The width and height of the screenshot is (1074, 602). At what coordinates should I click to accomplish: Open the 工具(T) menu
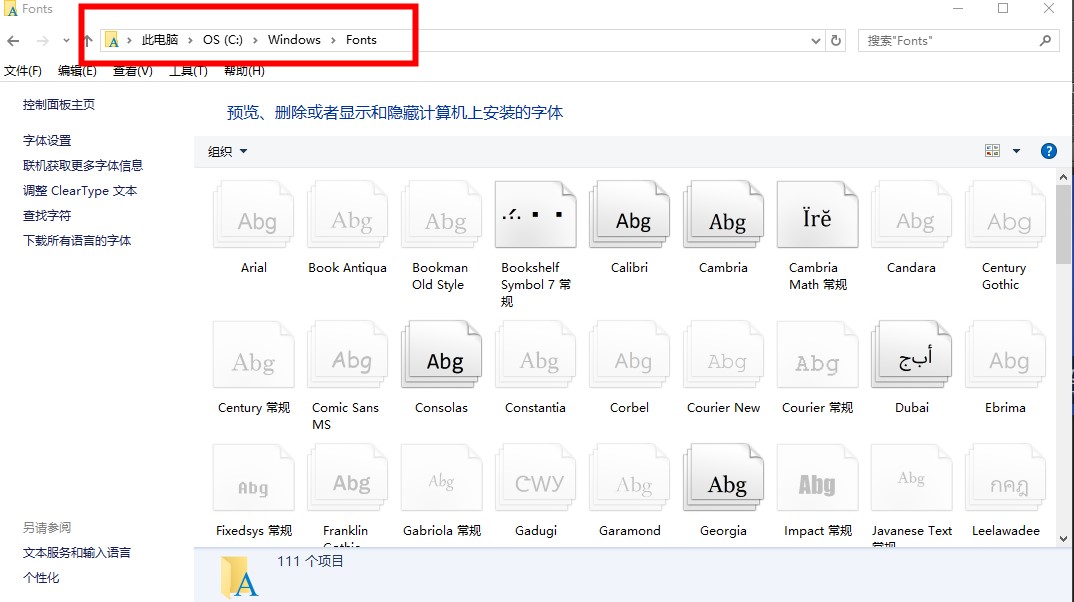[x=188, y=71]
